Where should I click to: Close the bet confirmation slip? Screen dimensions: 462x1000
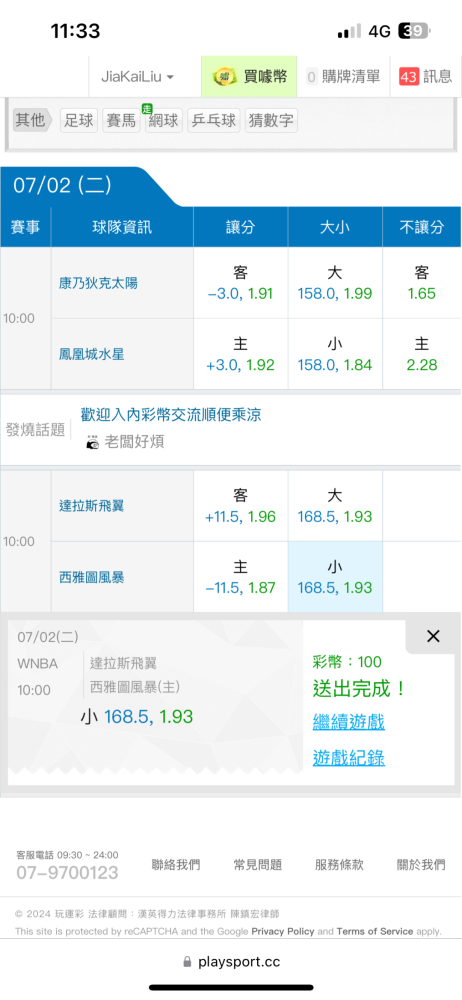click(433, 636)
